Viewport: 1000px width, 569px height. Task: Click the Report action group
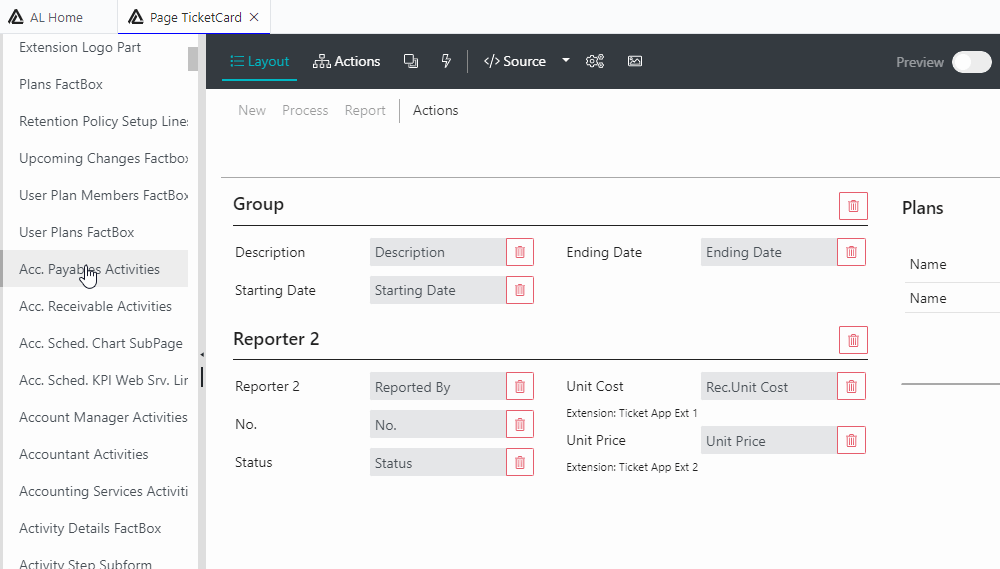(365, 110)
